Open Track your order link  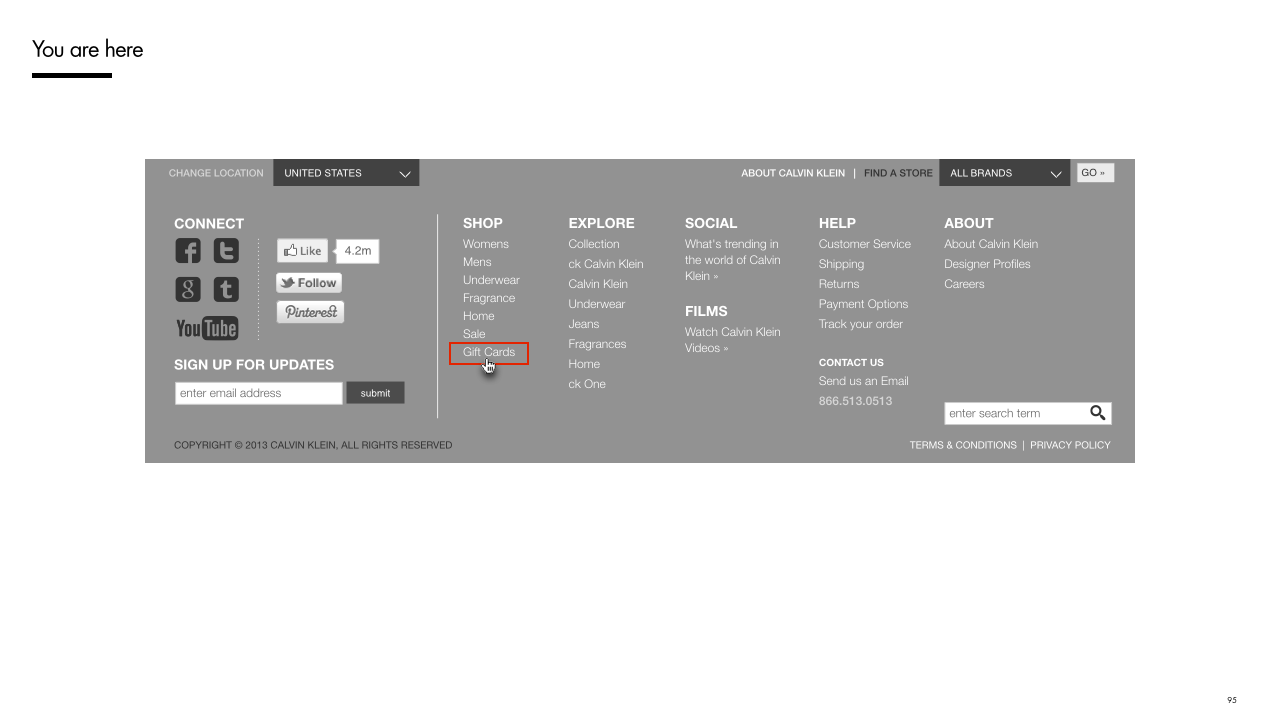pos(861,324)
